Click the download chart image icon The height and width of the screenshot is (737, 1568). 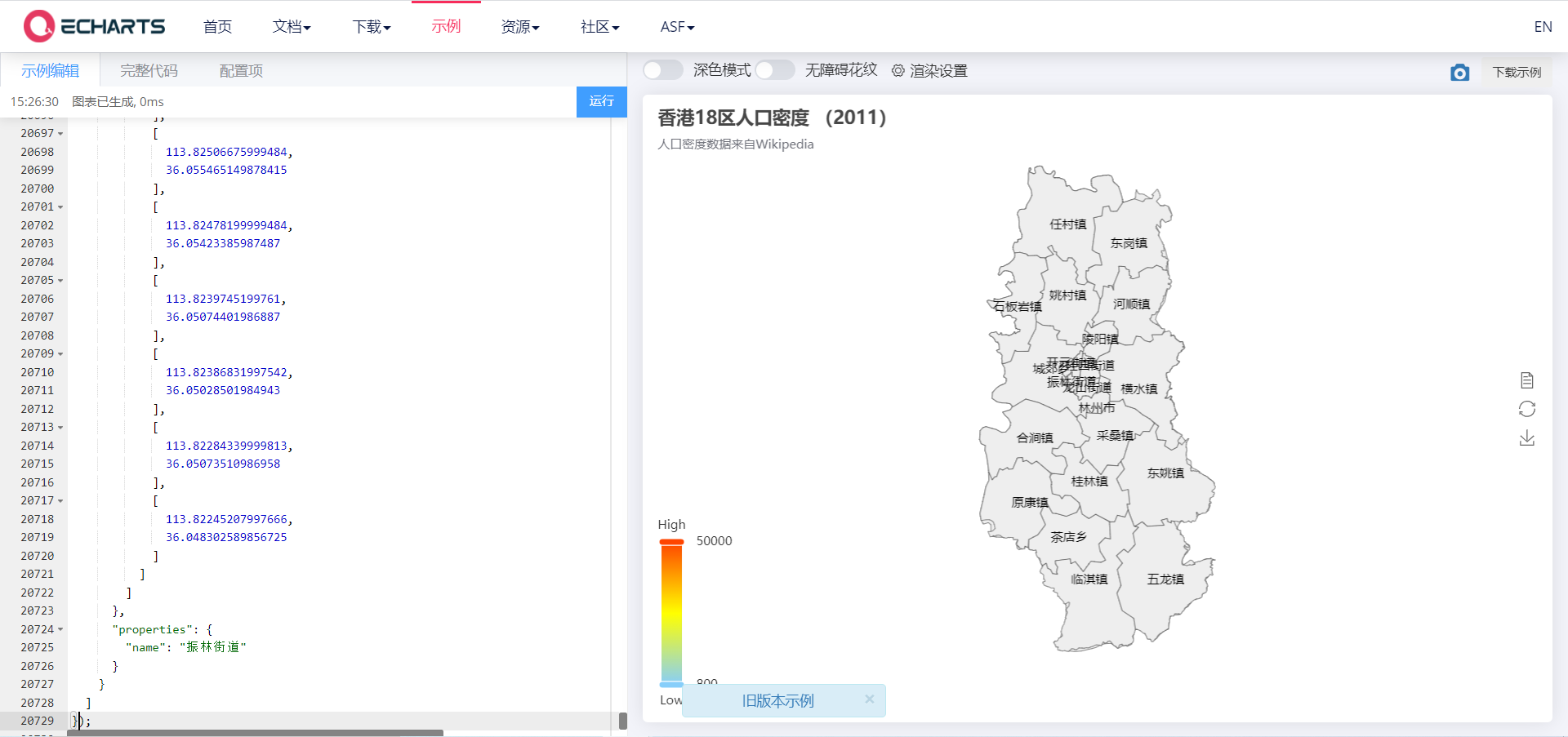pos(1528,438)
